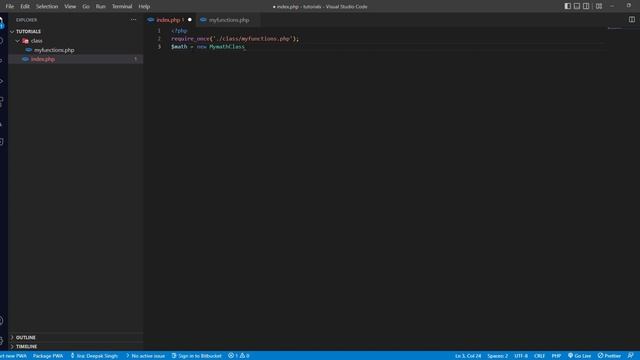Image resolution: width=640 pixels, height=360 pixels.
Task: Click code line 2 require_once statement
Action: click(235, 39)
